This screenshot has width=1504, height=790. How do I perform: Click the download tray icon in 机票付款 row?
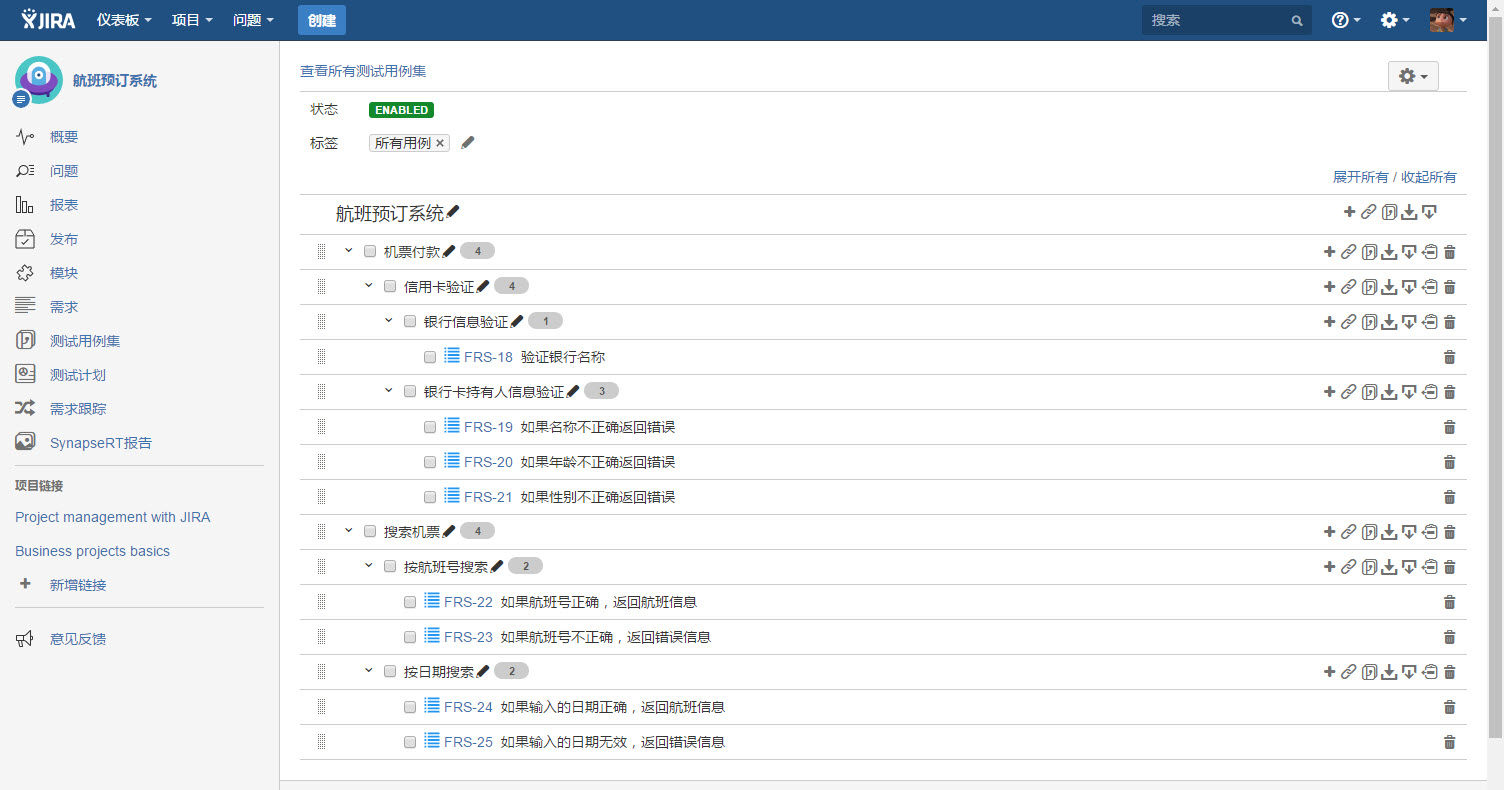[1389, 252]
